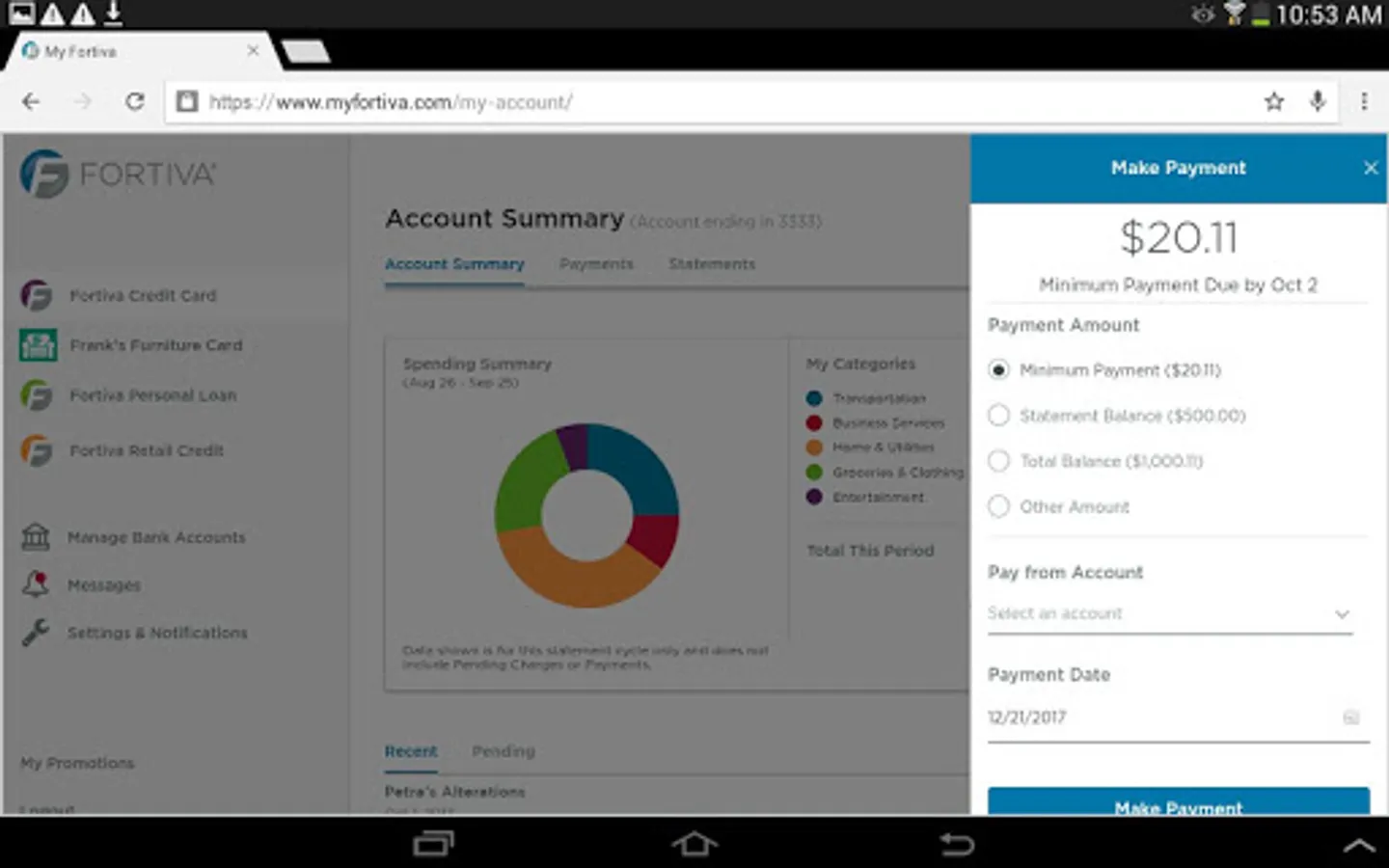Click the Settings & Notifications wrench icon

tap(36, 632)
